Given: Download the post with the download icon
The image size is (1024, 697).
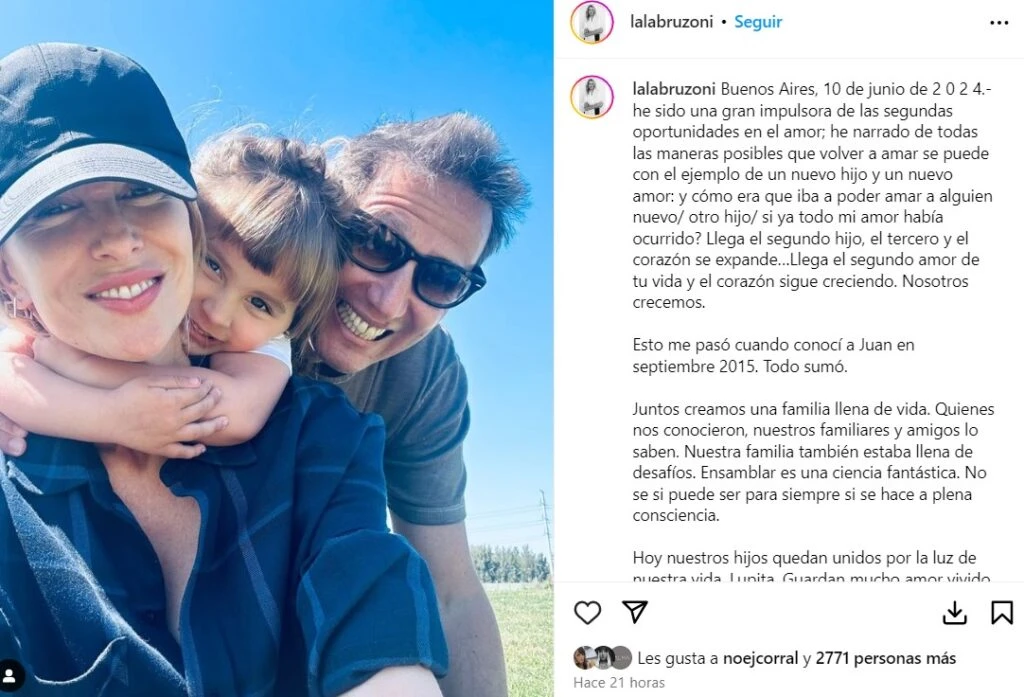Looking at the screenshot, I should (x=955, y=613).
